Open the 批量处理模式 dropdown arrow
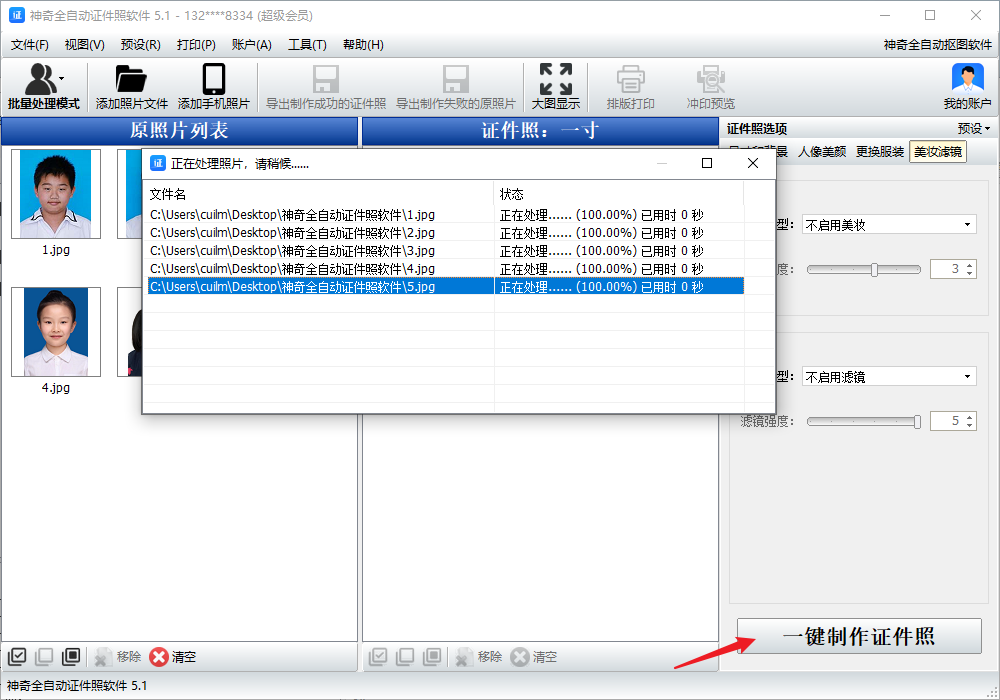The width and height of the screenshot is (1000, 700). [62, 78]
